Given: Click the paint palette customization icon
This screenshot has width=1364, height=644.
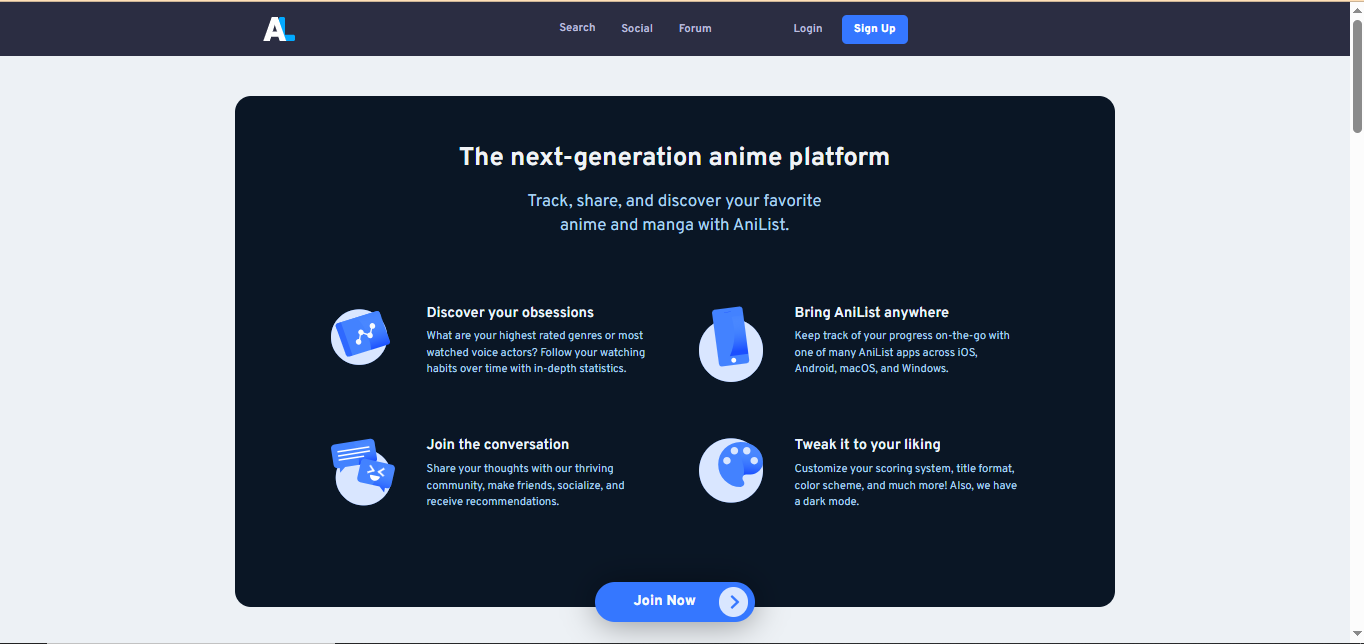Looking at the screenshot, I should [x=731, y=470].
